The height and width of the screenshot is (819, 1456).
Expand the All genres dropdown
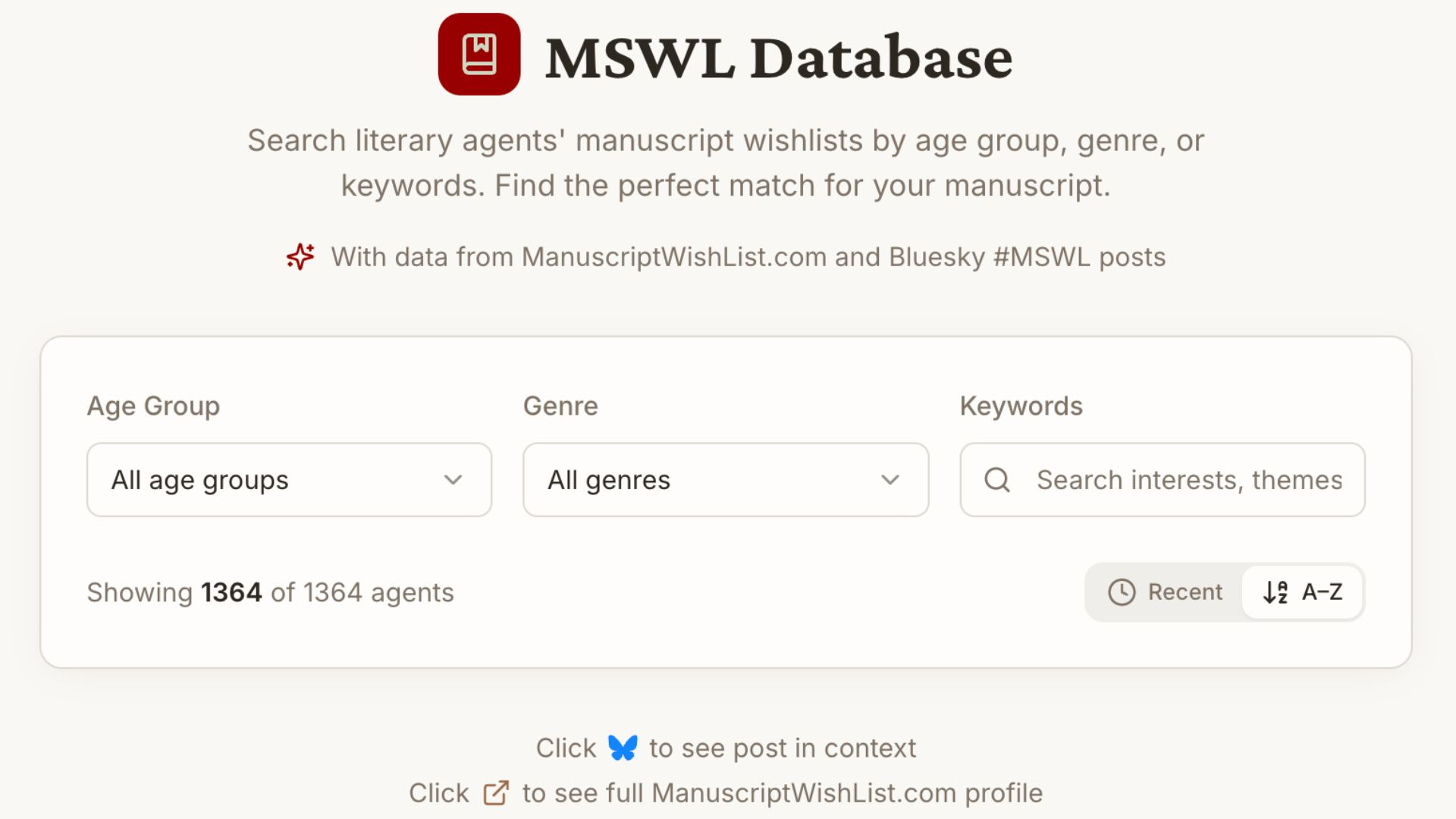(725, 480)
